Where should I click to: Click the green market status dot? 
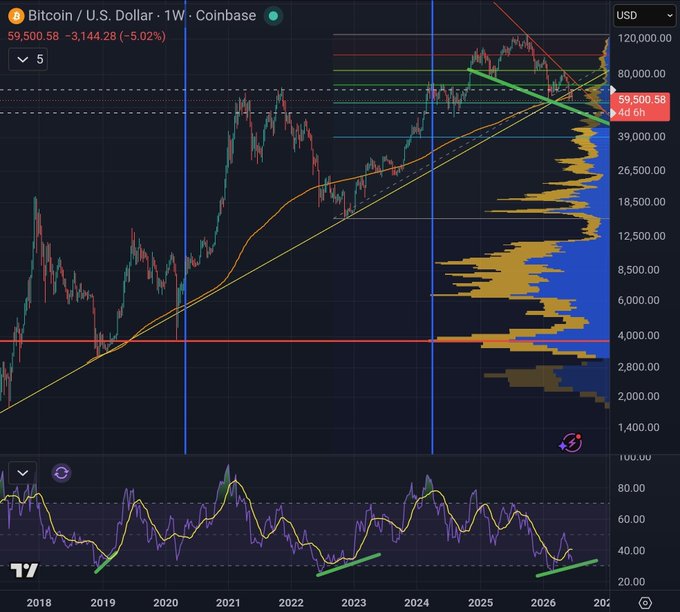click(273, 16)
